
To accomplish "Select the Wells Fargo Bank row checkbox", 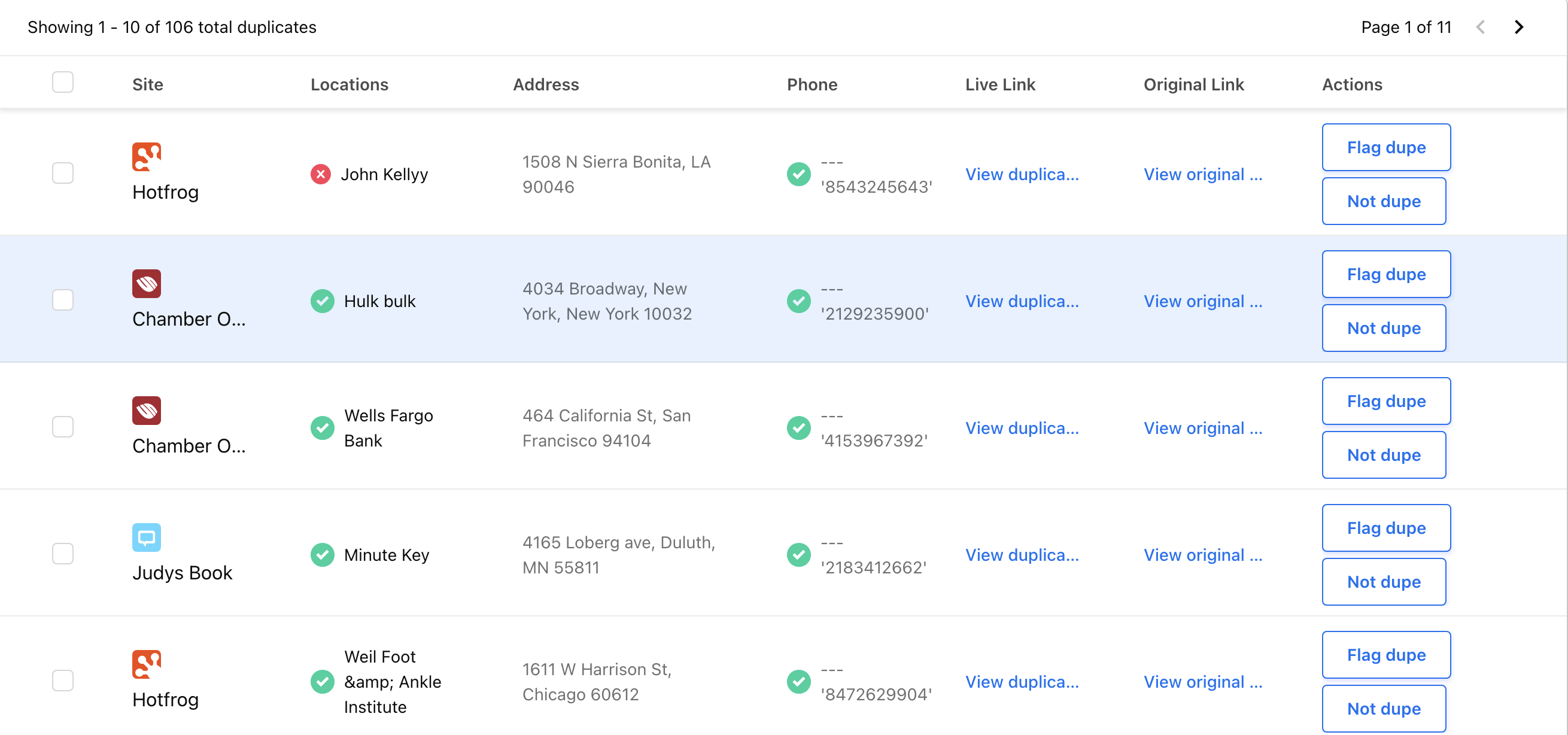I will 63,427.
